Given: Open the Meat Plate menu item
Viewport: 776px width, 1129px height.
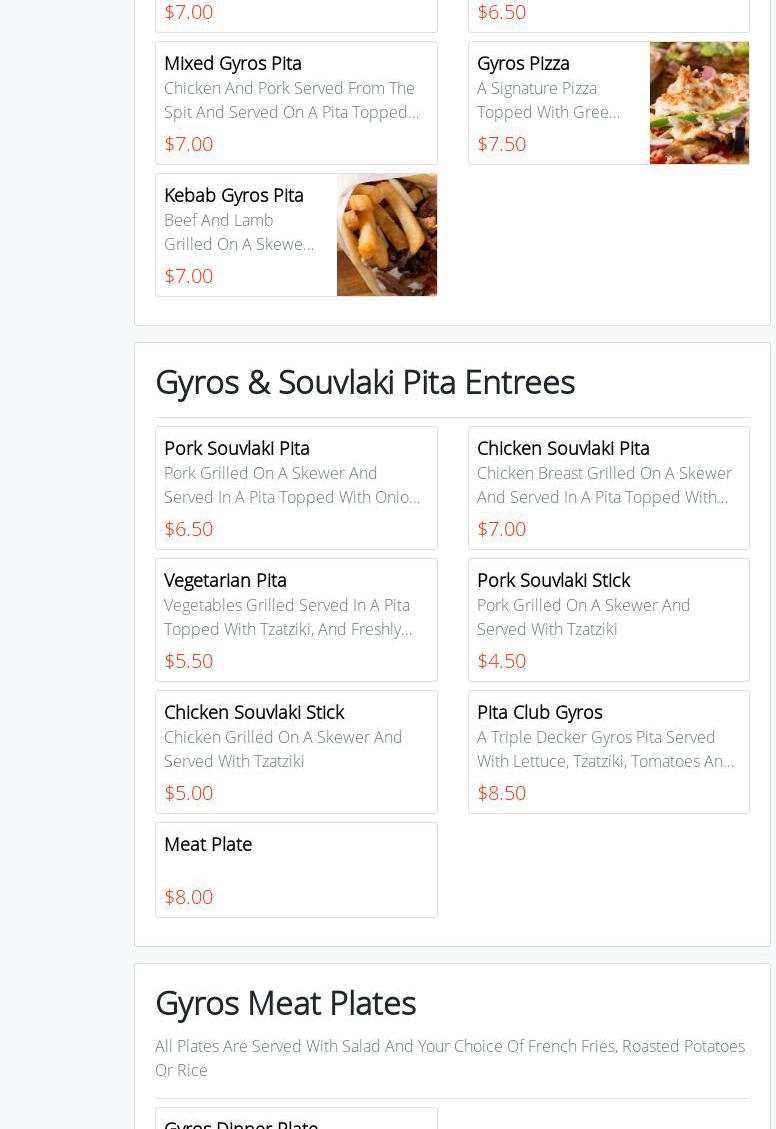Looking at the screenshot, I should [296, 870].
